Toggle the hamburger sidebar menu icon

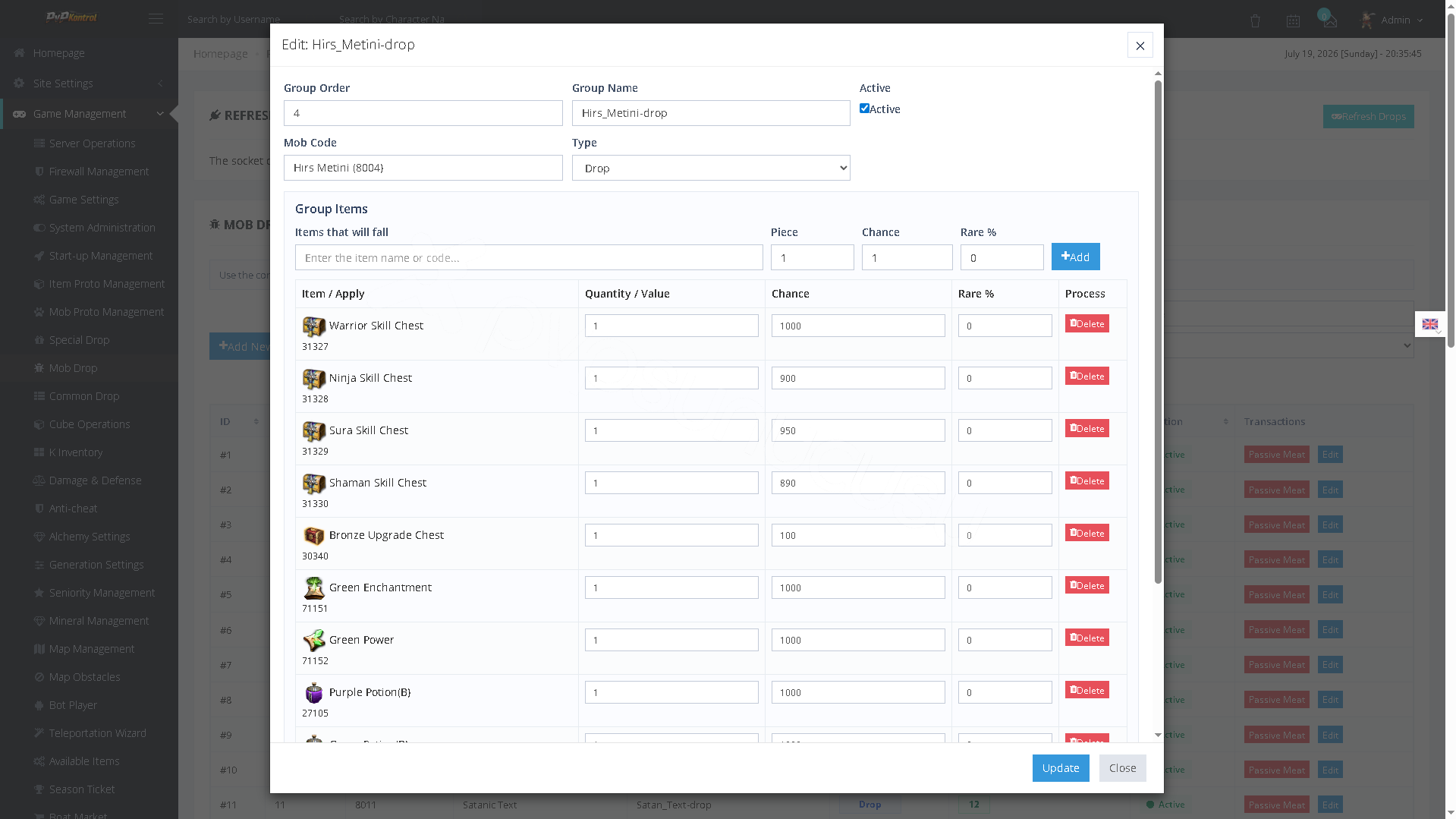(x=156, y=19)
